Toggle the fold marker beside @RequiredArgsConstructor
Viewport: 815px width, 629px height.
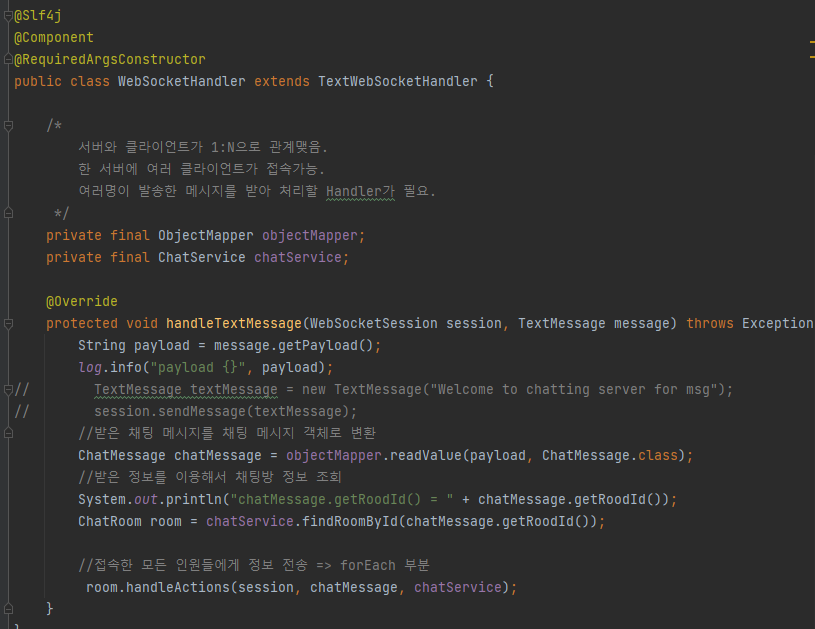pyautogui.click(x=8, y=59)
